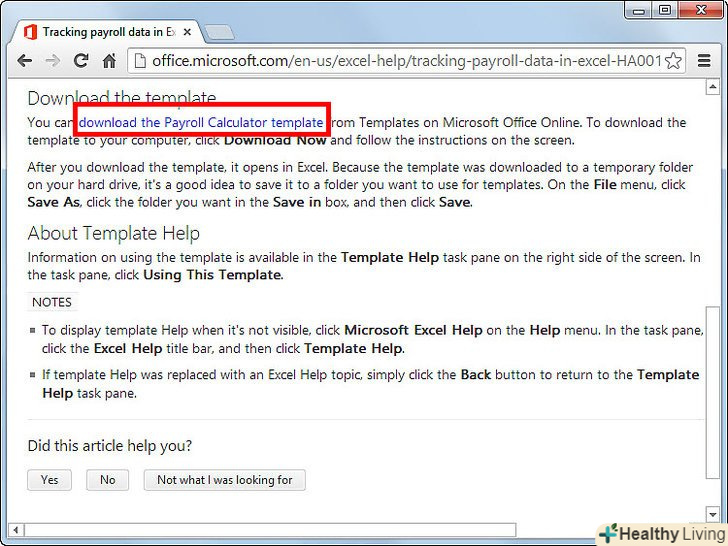Open the Chrome hamburger menu
Viewport: 728px width, 546px height.
[x=704, y=60]
